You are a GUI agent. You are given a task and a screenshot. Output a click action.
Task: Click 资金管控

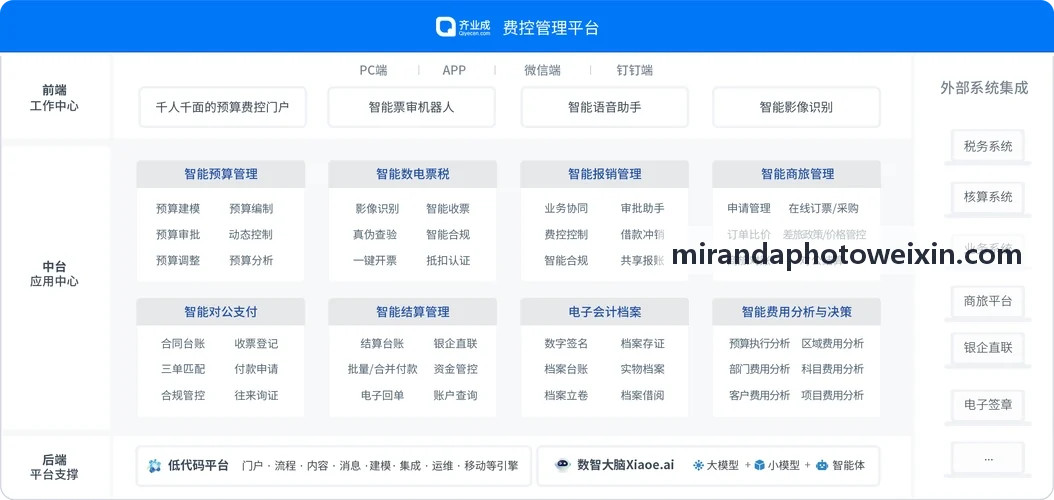pyautogui.click(x=456, y=370)
